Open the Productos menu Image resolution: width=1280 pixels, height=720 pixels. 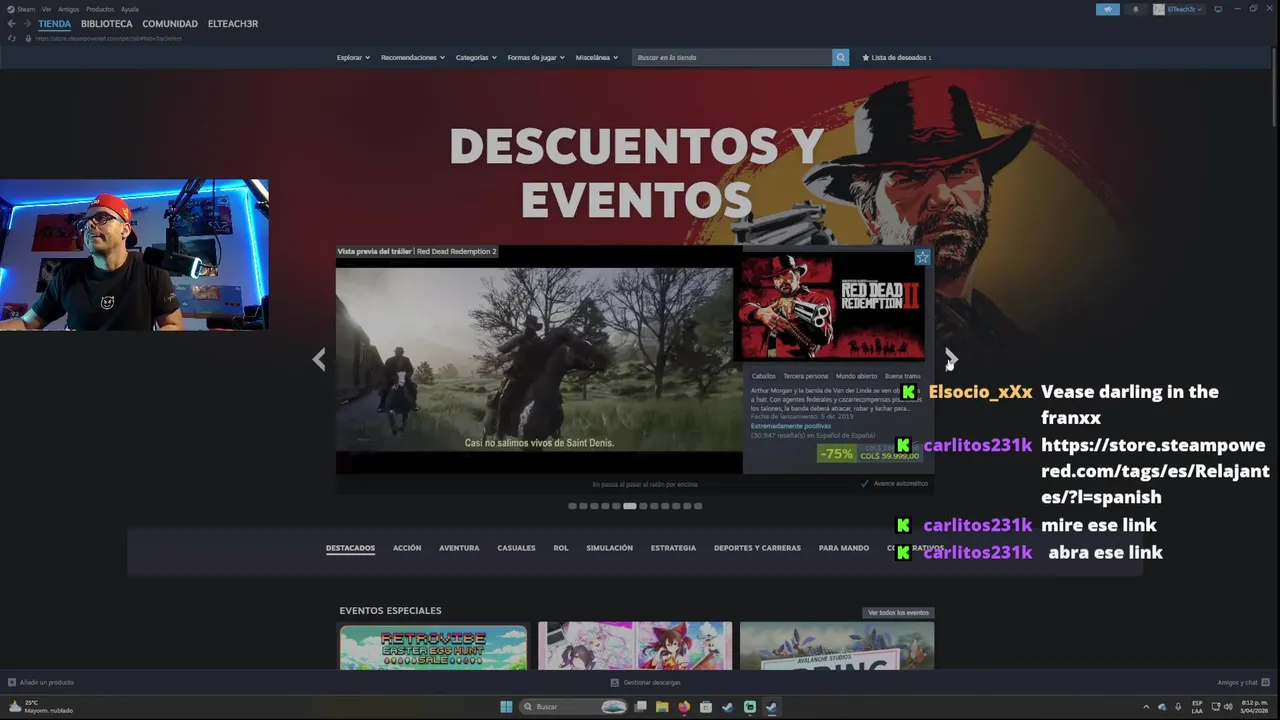pos(100,9)
